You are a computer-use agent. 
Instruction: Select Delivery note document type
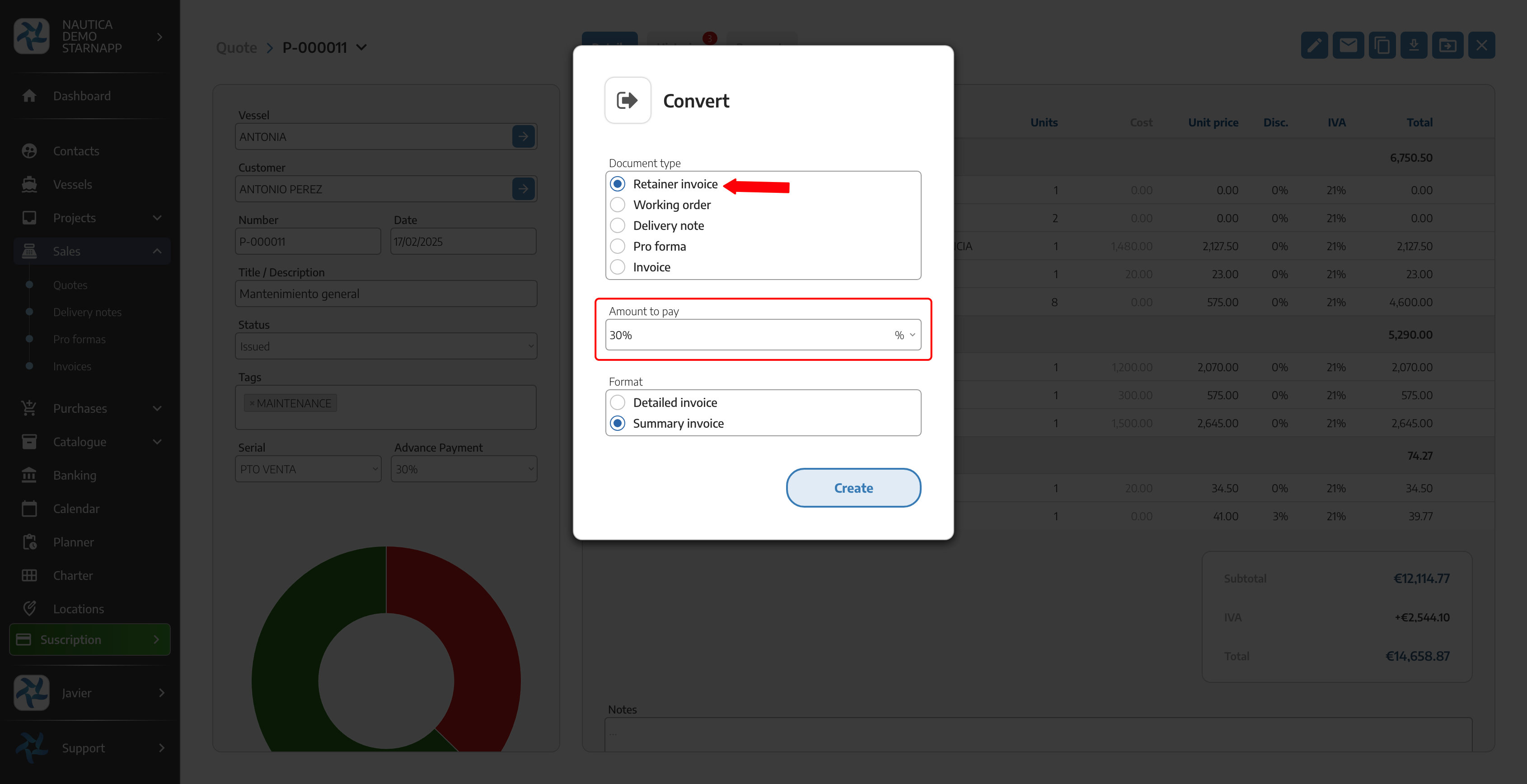click(618, 225)
